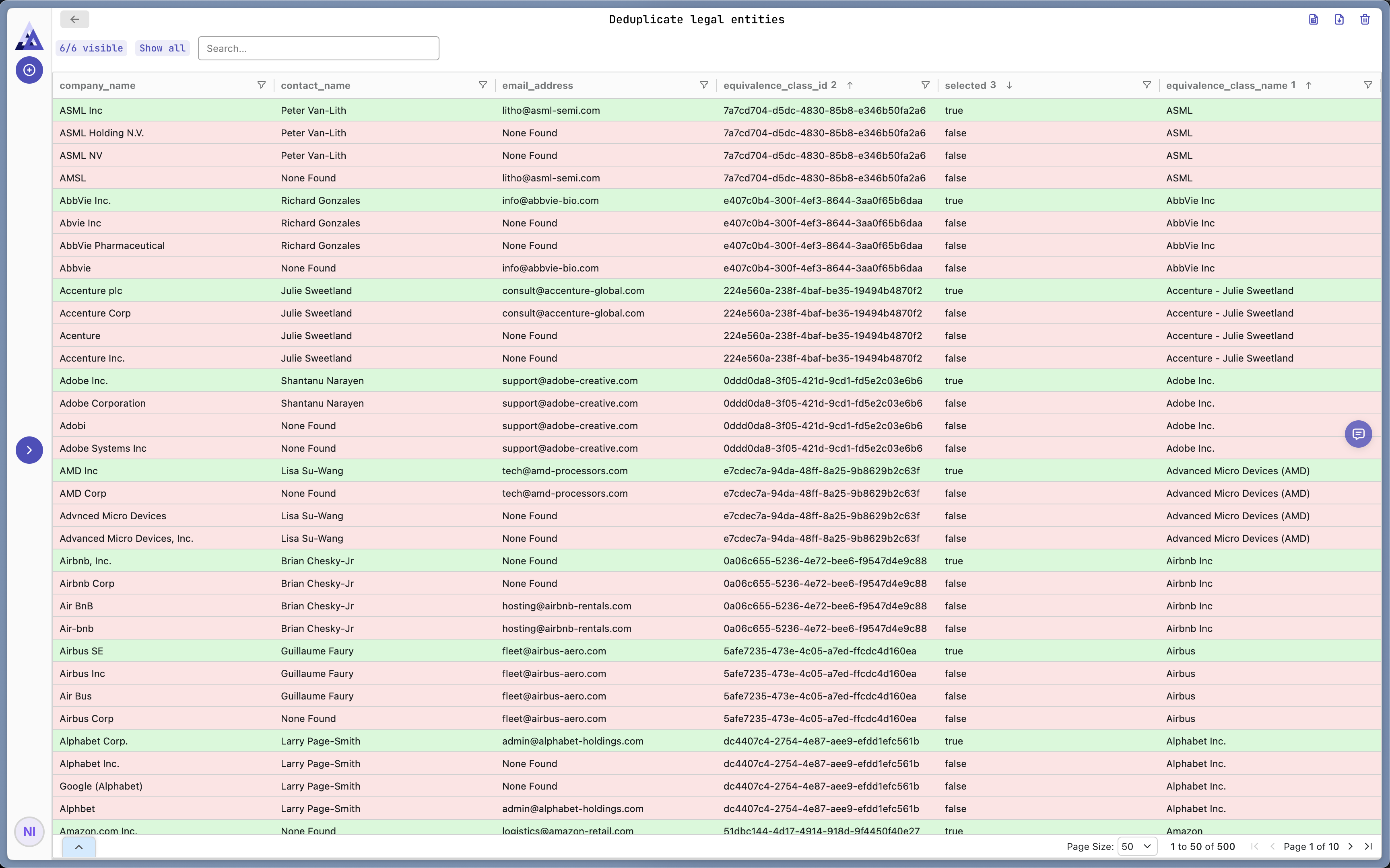Image resolution: width=1390 pixels, height=868 pixels.
Task: Download the table data via file-download icon
Action: pyautogui.click(x=1339, y=19)
